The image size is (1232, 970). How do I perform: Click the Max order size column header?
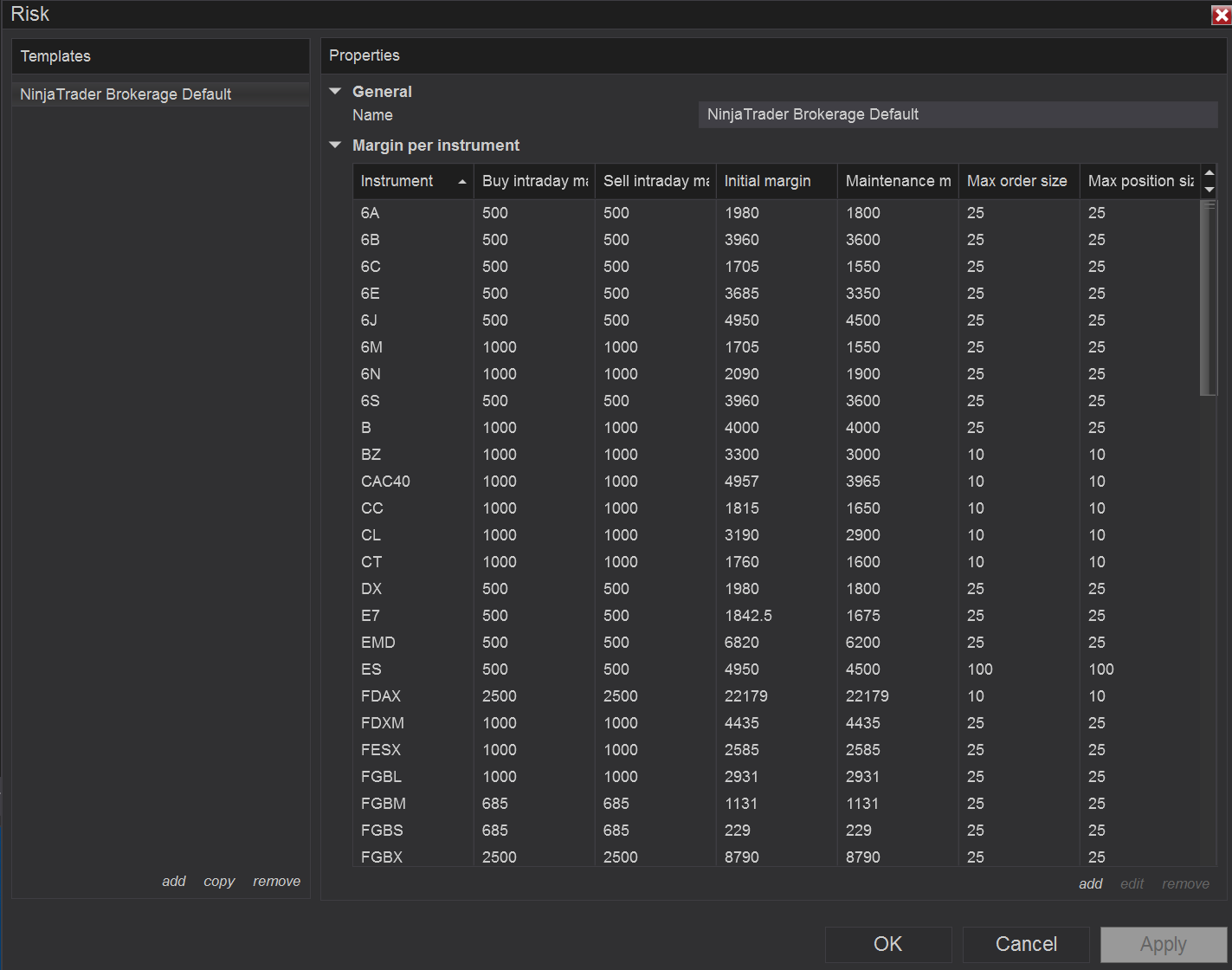(x=1019, y=181)
